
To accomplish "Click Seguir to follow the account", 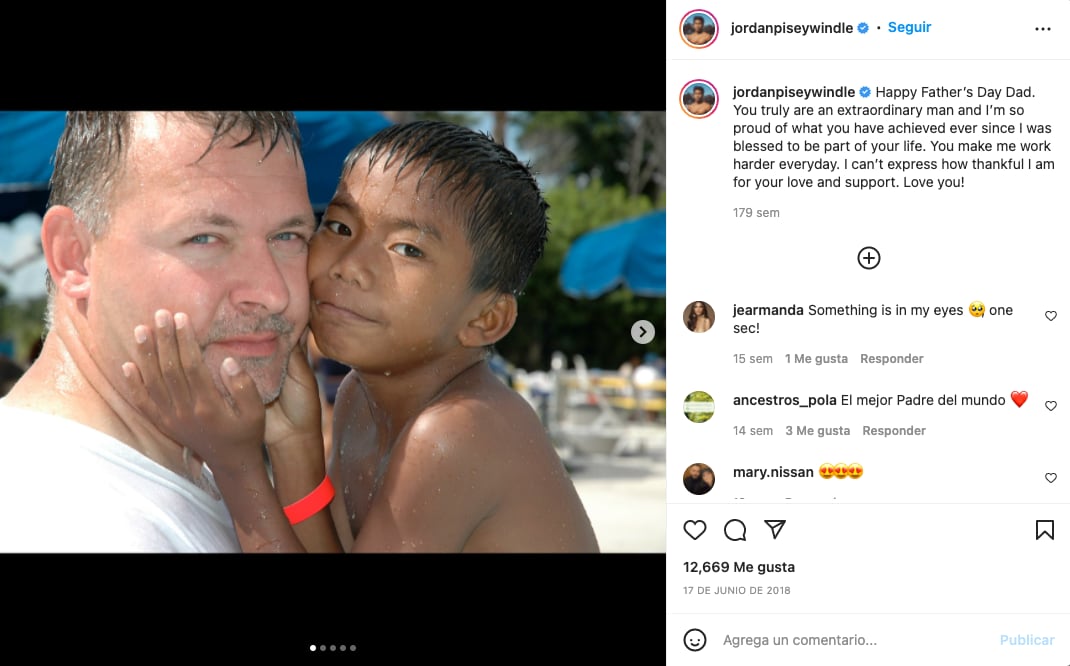I will (x=909, y=28).
